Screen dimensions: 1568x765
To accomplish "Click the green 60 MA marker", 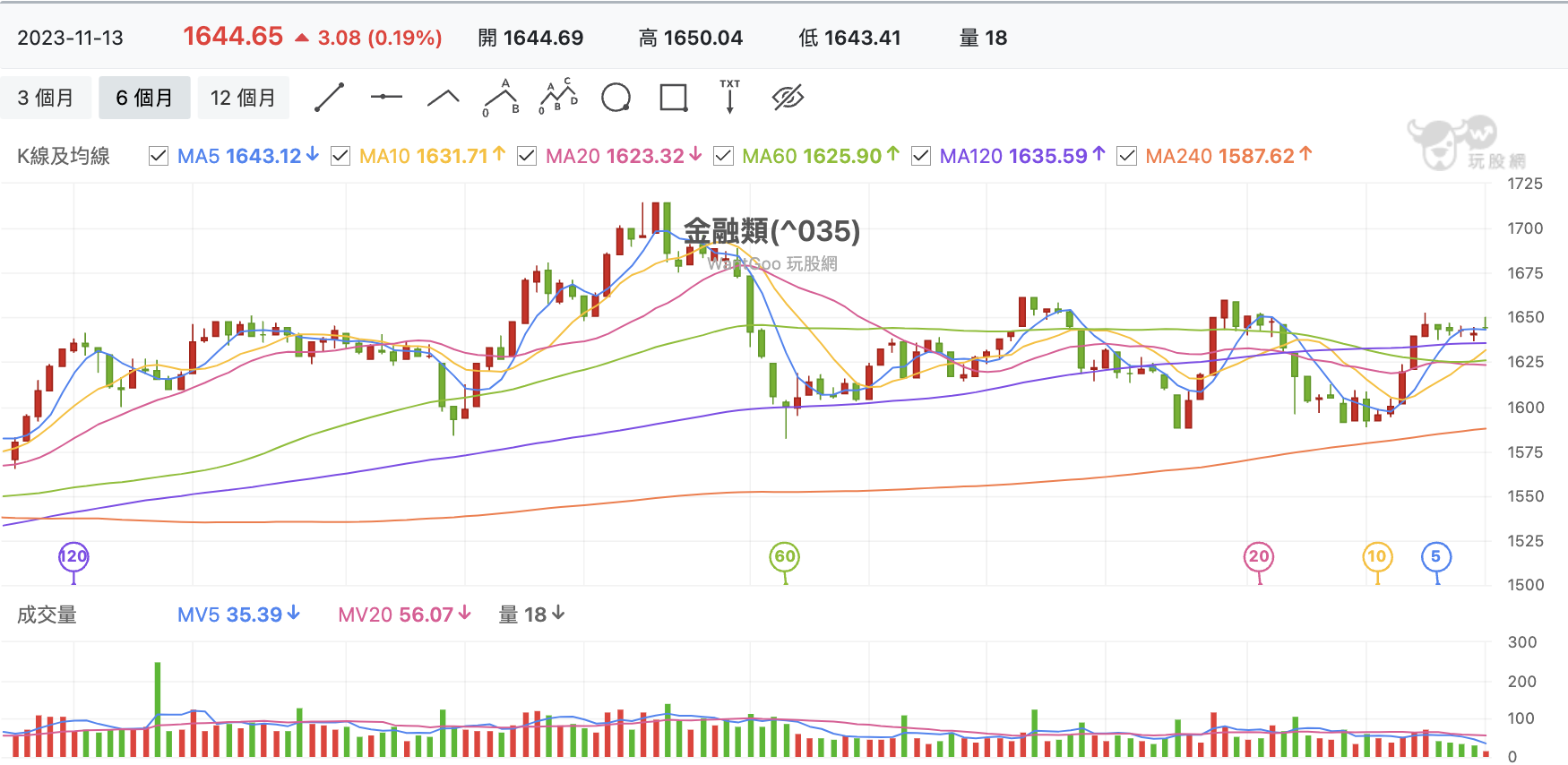I will pos(785,557).
